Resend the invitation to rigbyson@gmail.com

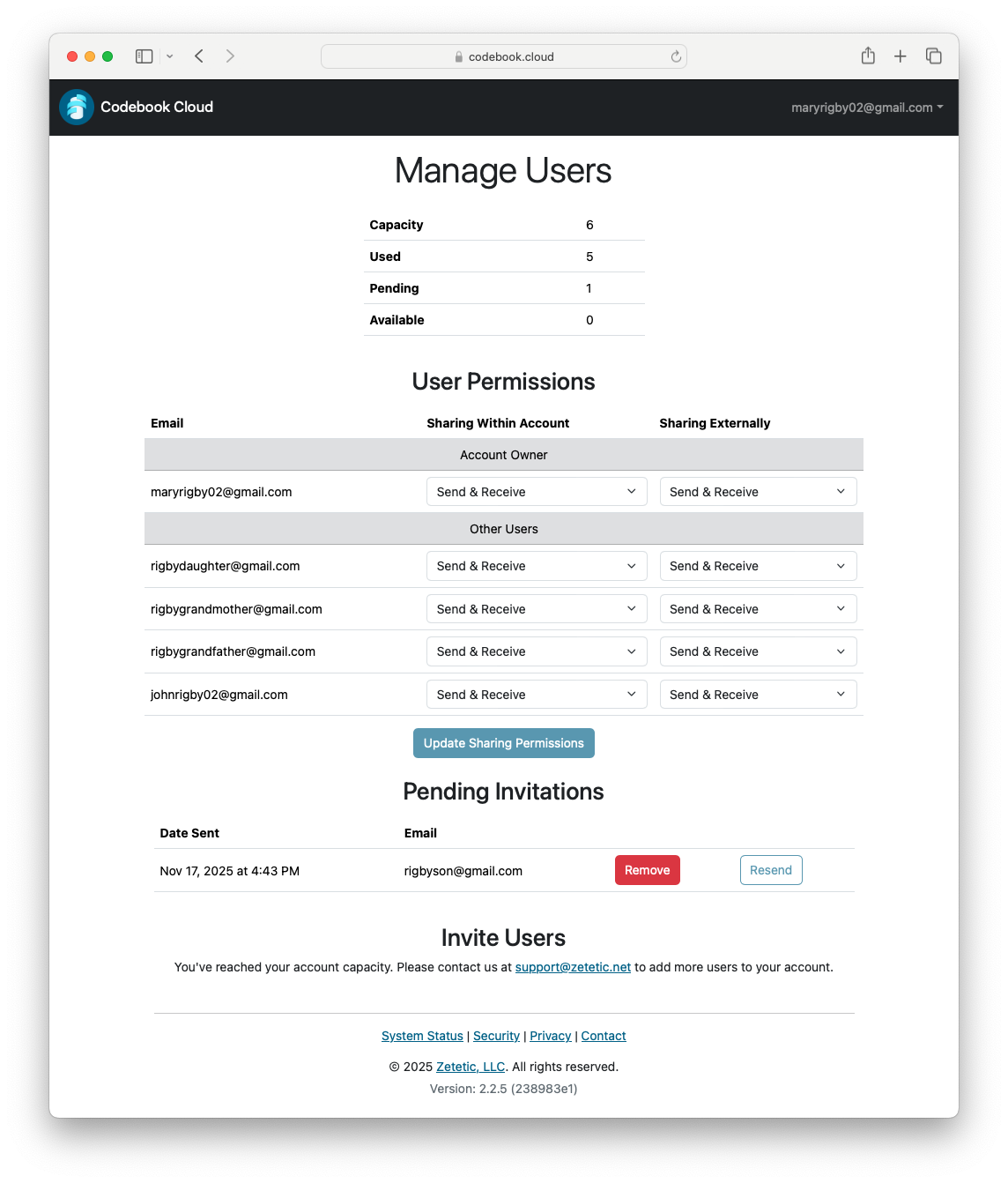[770, 870]
